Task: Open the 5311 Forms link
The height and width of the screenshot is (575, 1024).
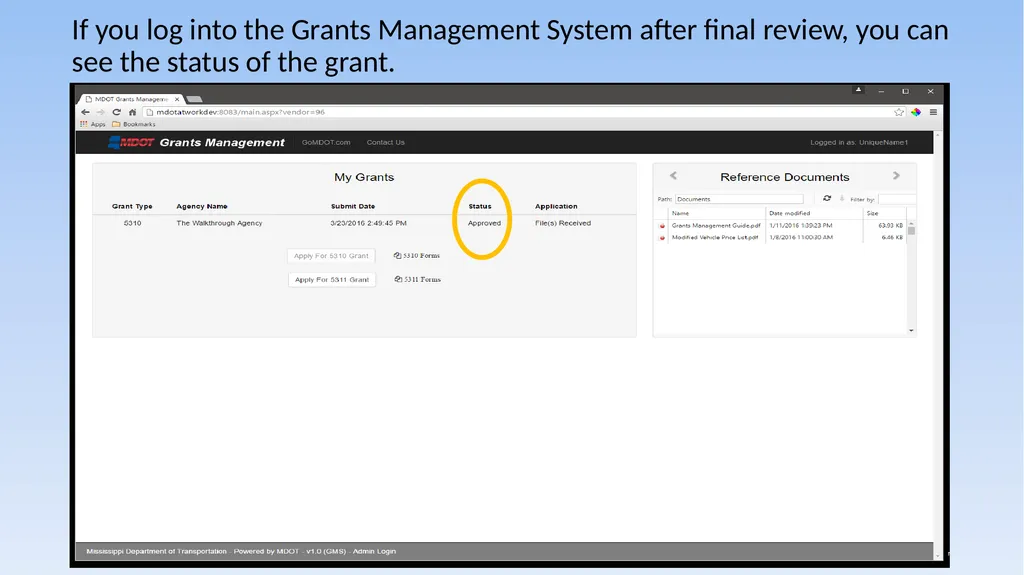Action: [x=417, y=279]
